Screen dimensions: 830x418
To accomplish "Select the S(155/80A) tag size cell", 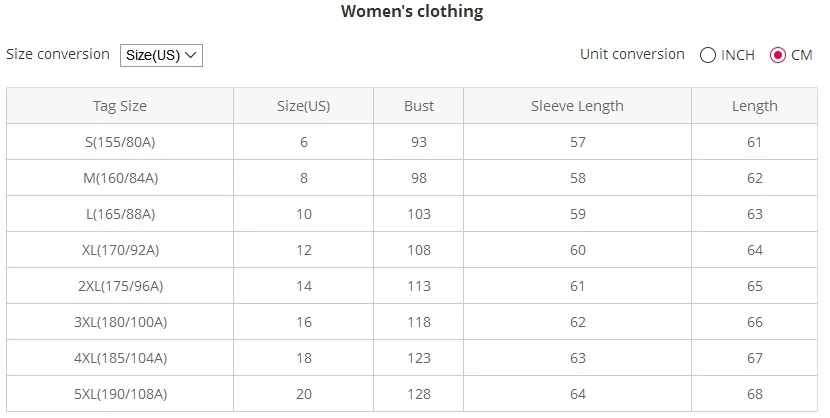I will pyautogui.click(x=120, y=142).
